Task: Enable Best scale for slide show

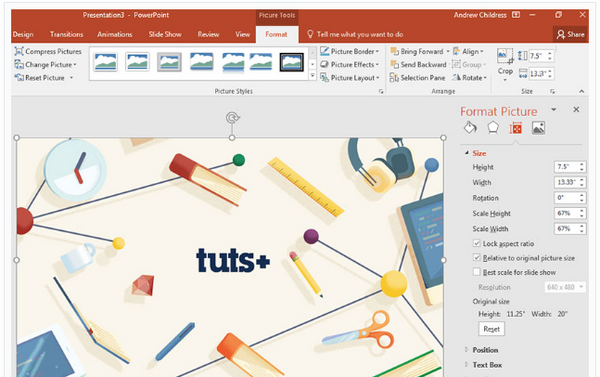Action: tap(476, 272)
